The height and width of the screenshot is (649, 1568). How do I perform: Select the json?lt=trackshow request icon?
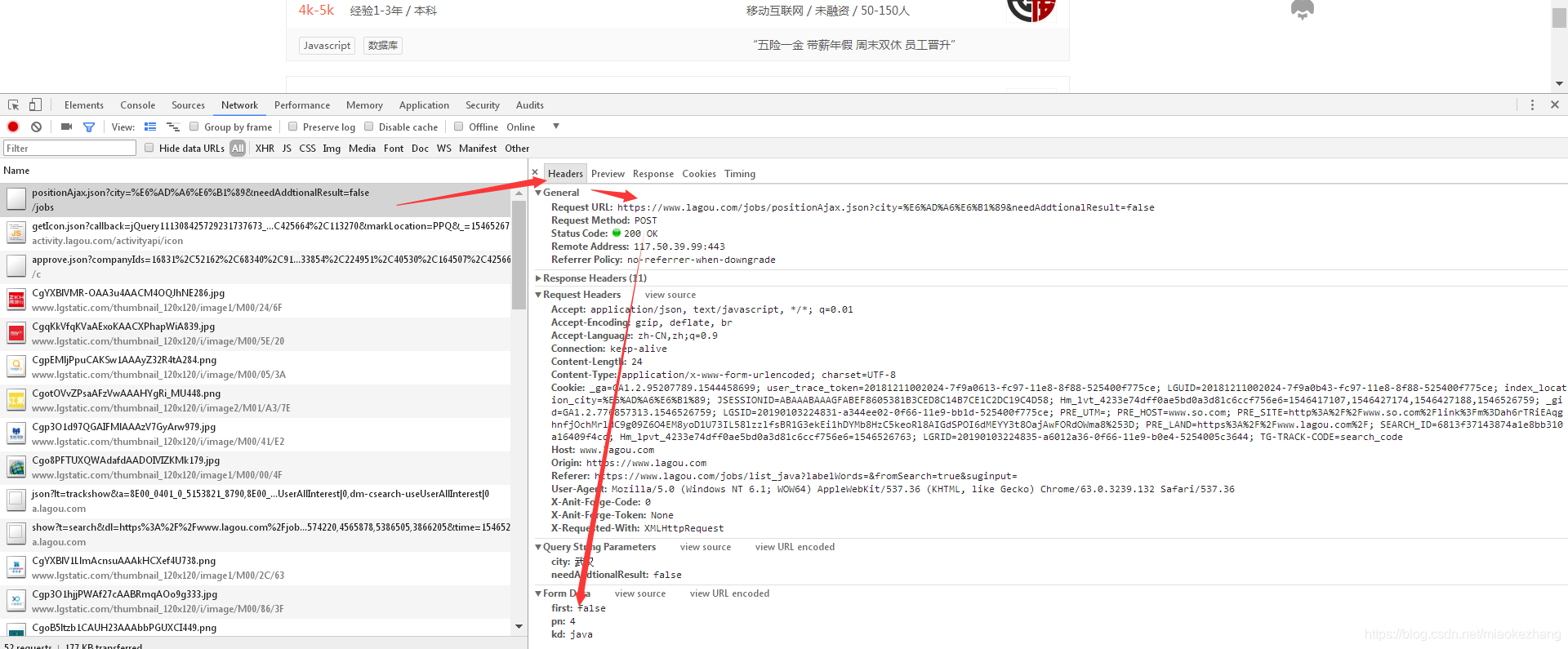coord(16,500)
